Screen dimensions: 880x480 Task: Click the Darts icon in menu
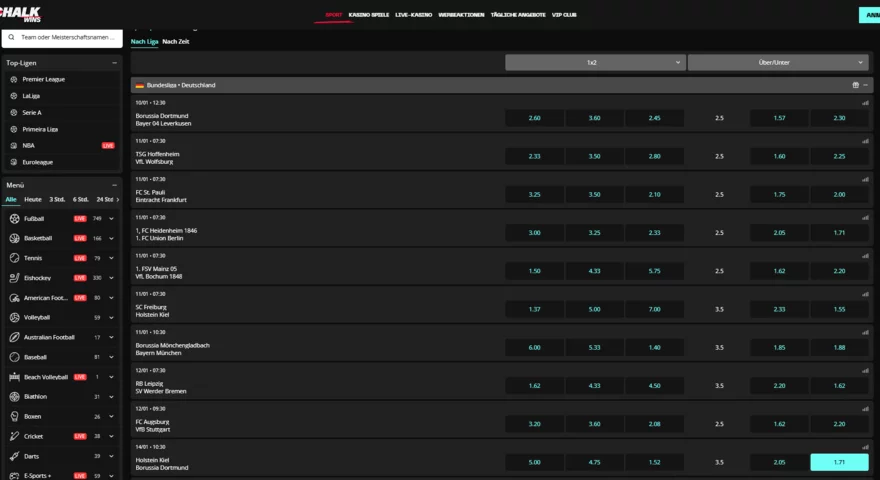[x=15, y=456]
